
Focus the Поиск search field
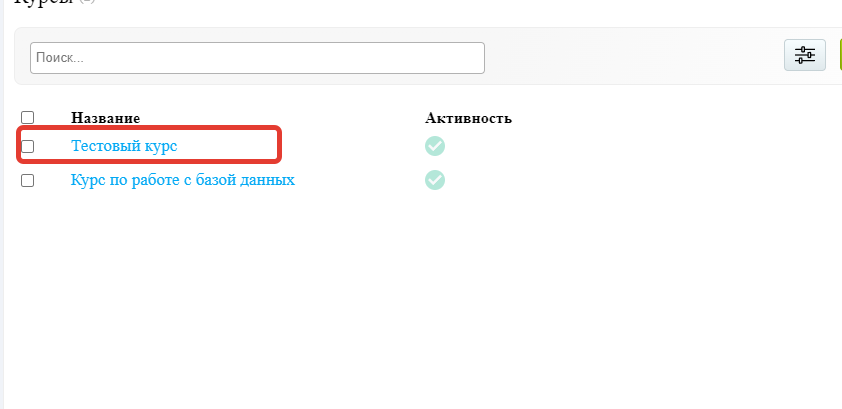pyautogui.click(x=257, y=58)
